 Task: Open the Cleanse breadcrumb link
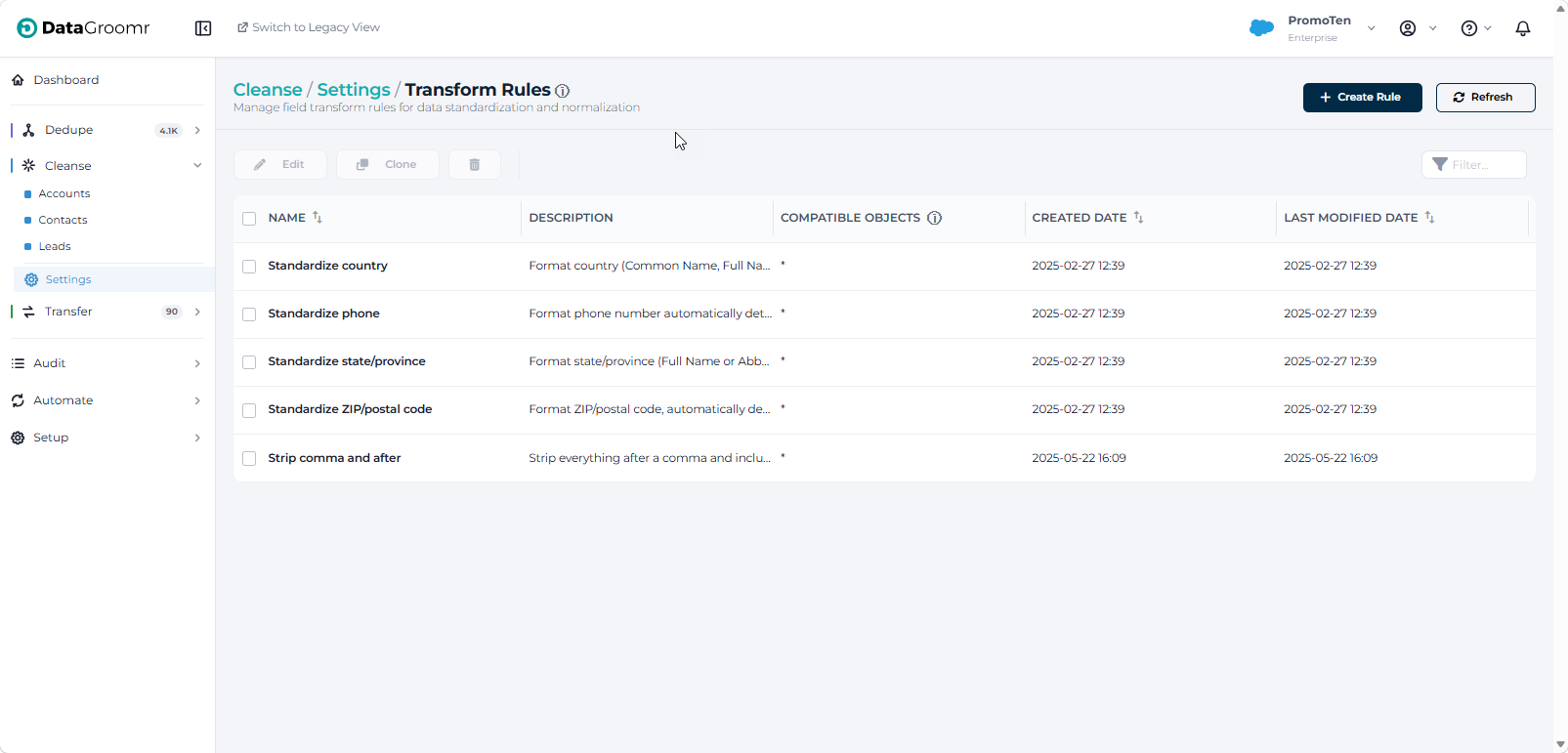point(268,90)
